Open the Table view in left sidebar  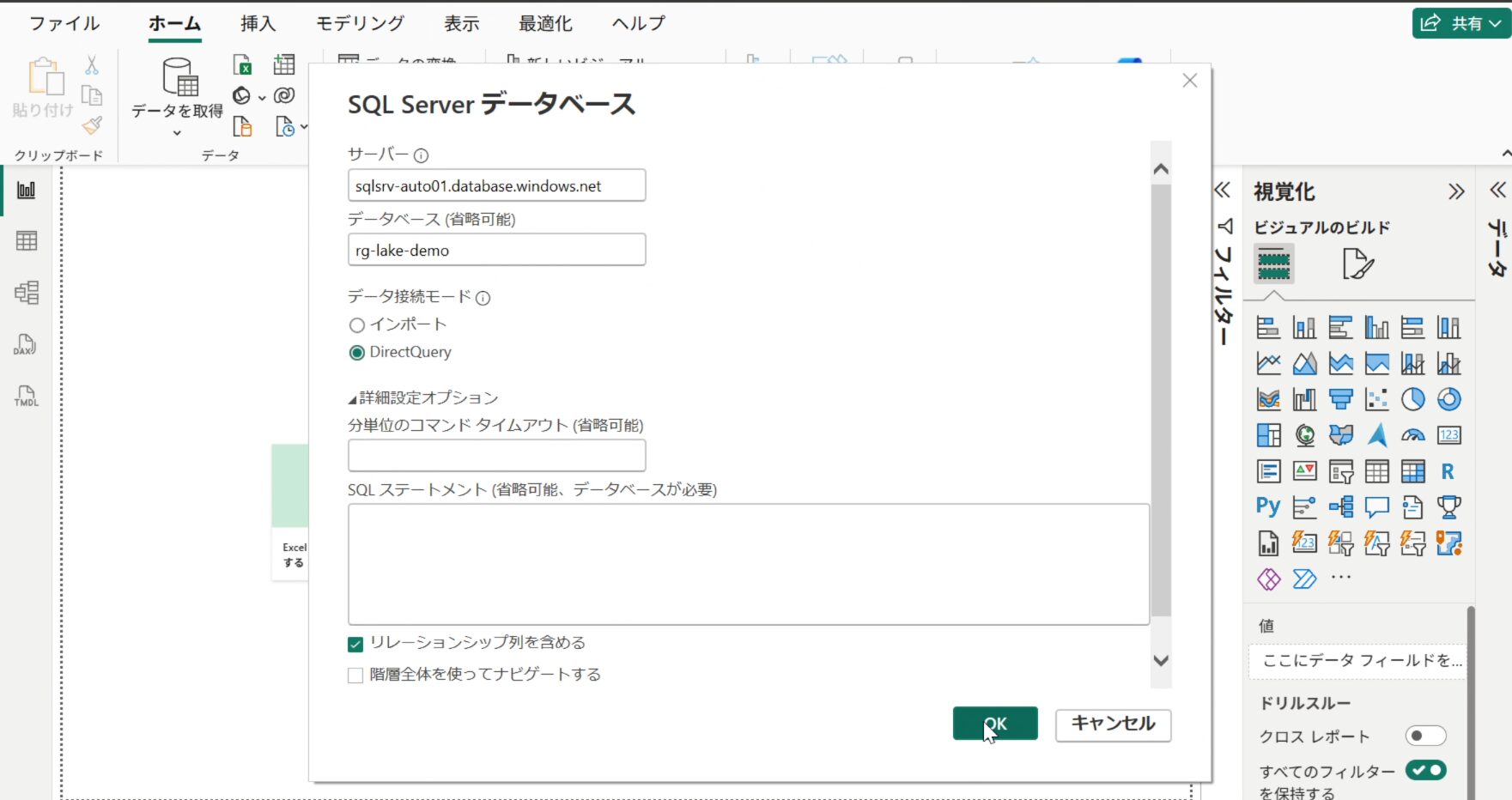(x=27, y=241)
